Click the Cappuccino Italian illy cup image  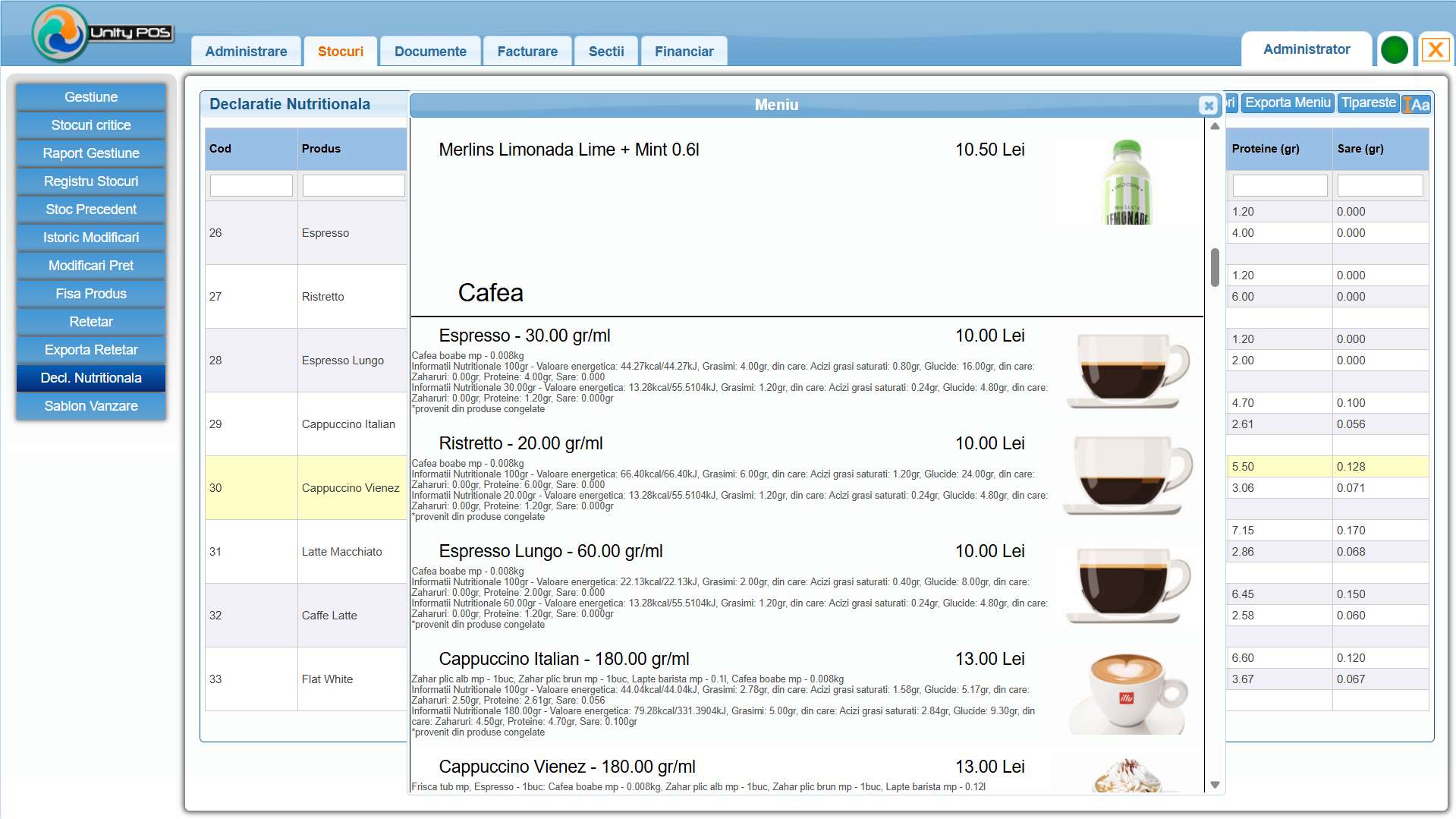click(1127, 694)
